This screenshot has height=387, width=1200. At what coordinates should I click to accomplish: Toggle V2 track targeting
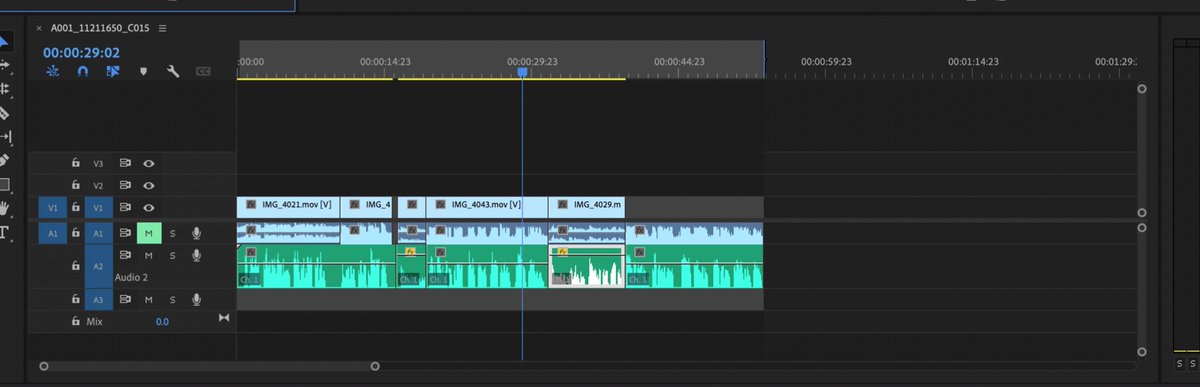(x=98, y=185)
